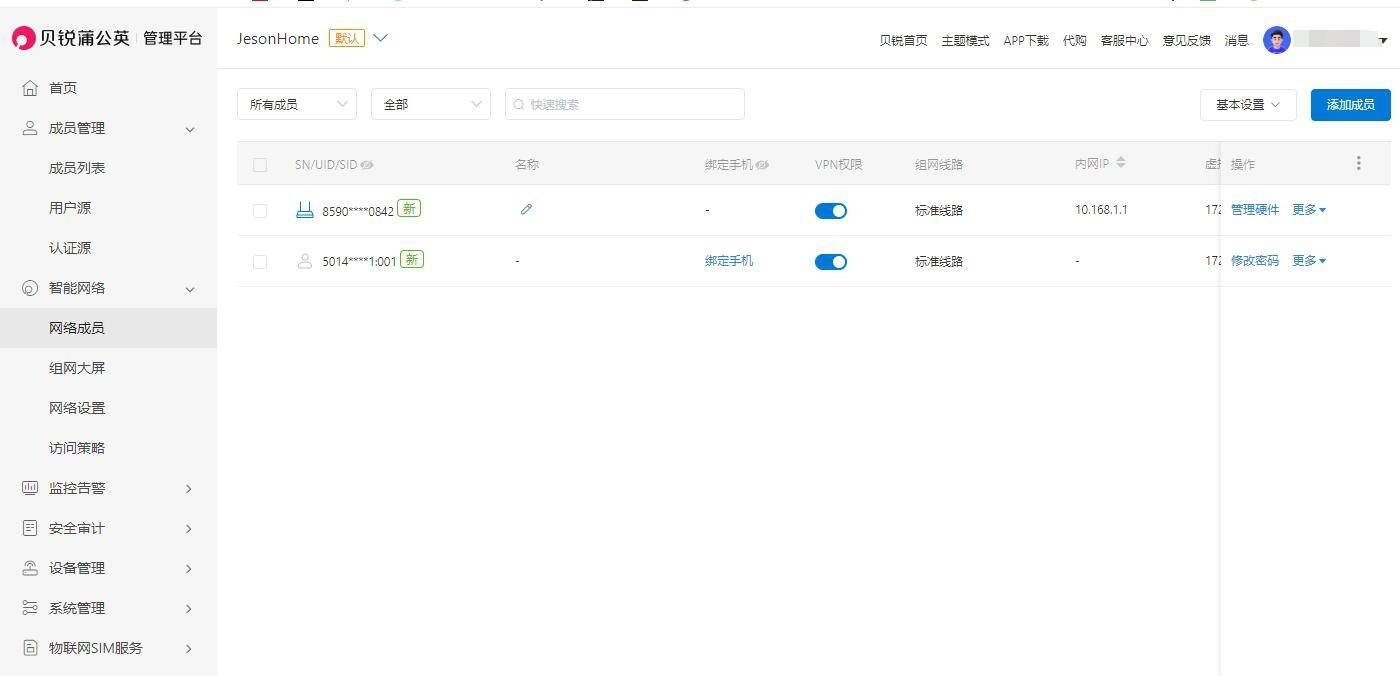Click the 默认 tag next to JesonHome
The height and width of the screenshot is (676, 1400).
coord(347,39)
